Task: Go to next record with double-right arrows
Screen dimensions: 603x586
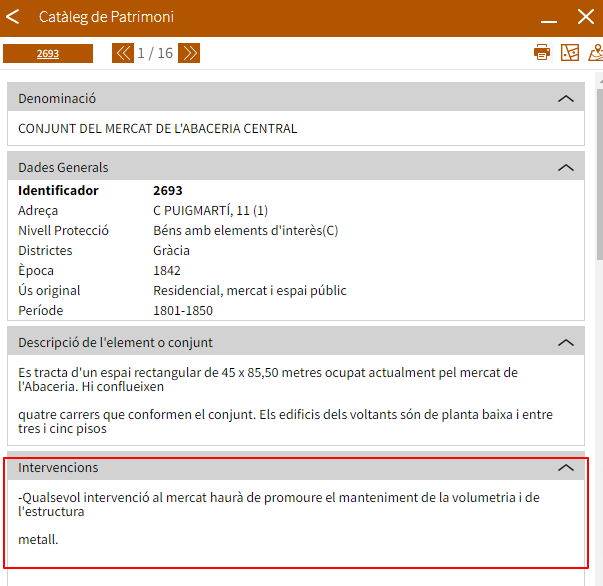Action: (x=189, y=53)
